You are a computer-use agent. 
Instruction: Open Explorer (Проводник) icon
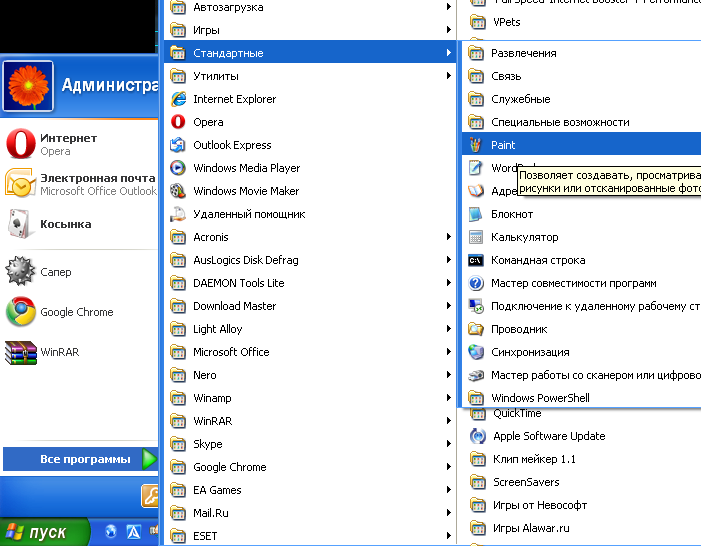pyautogui.click(x=476, y=329)
